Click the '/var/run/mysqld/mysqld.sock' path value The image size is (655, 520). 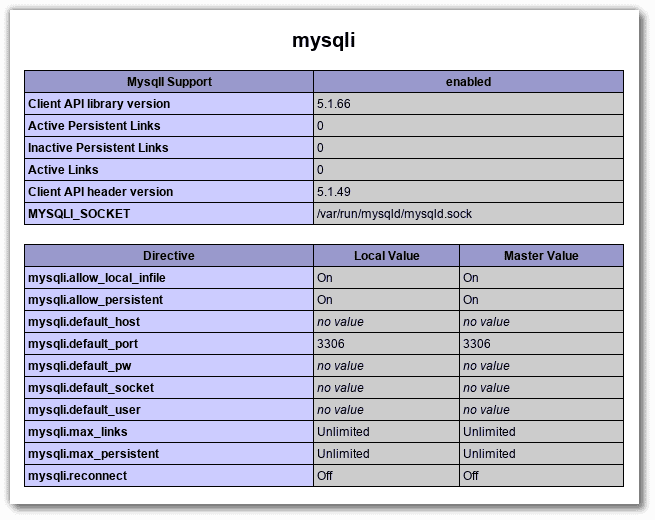394,214
